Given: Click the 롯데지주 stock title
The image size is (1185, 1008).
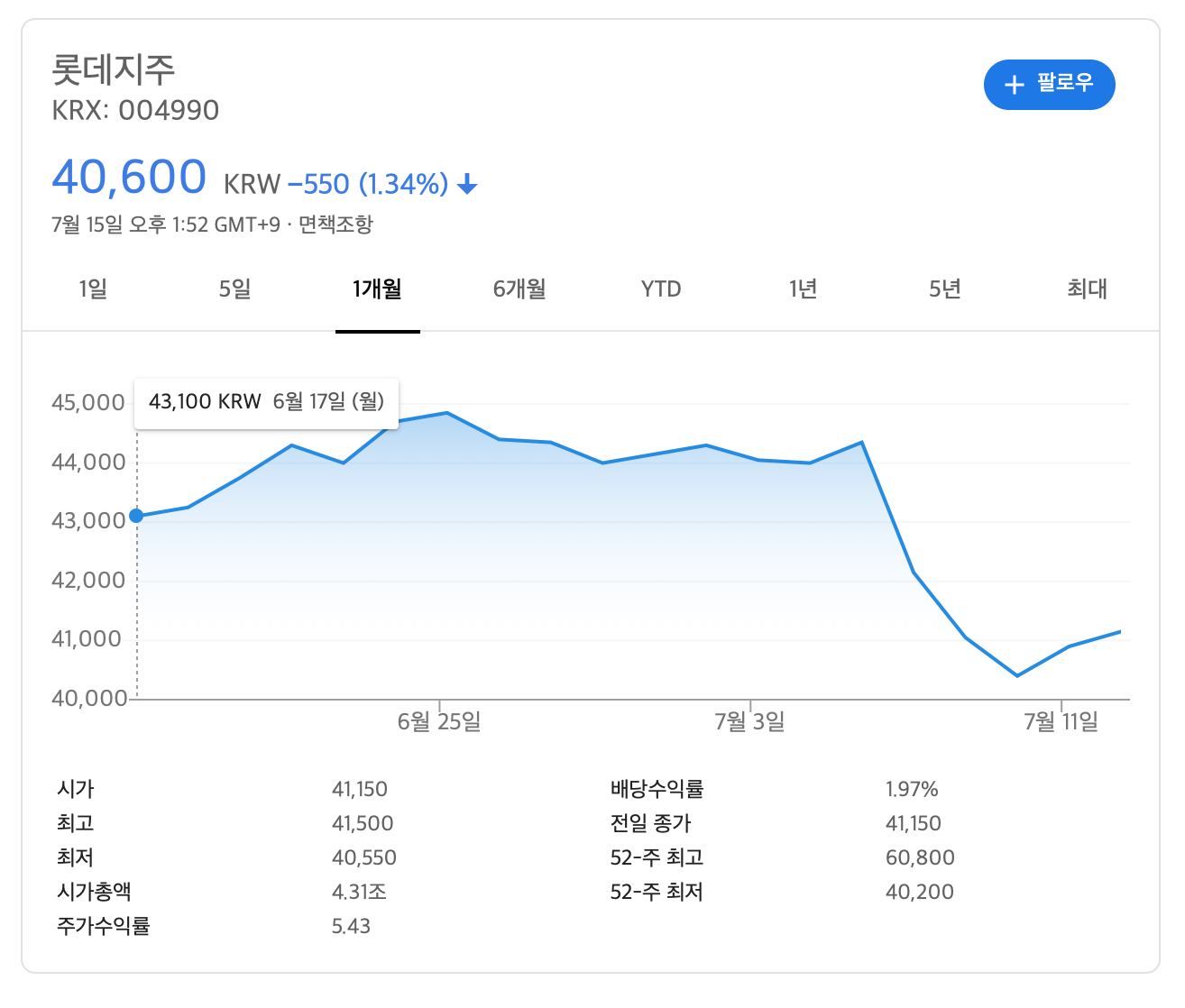Looking at the screenshot, I should [114, 69].
